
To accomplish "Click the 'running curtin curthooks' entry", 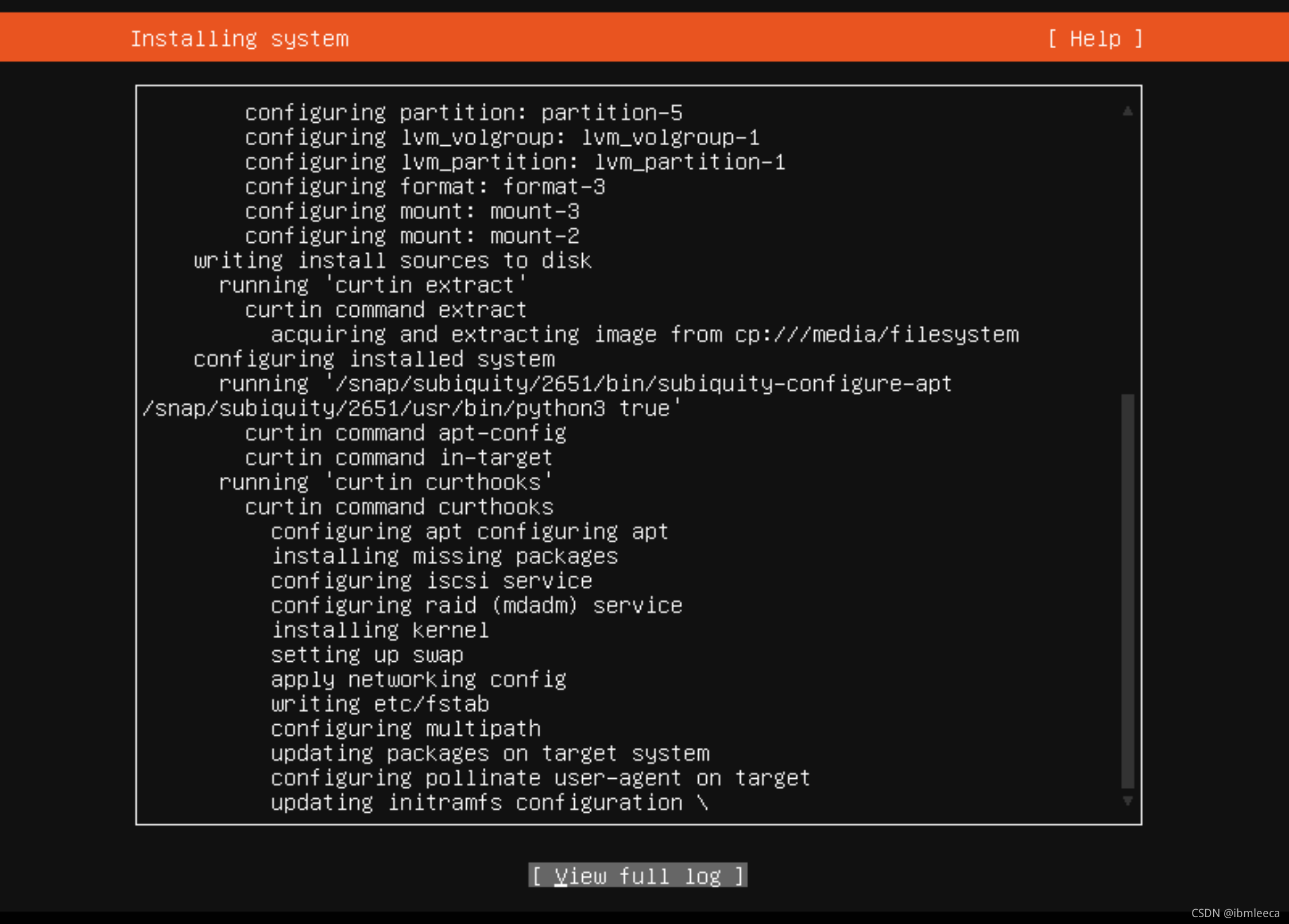I will pos(385,482).
